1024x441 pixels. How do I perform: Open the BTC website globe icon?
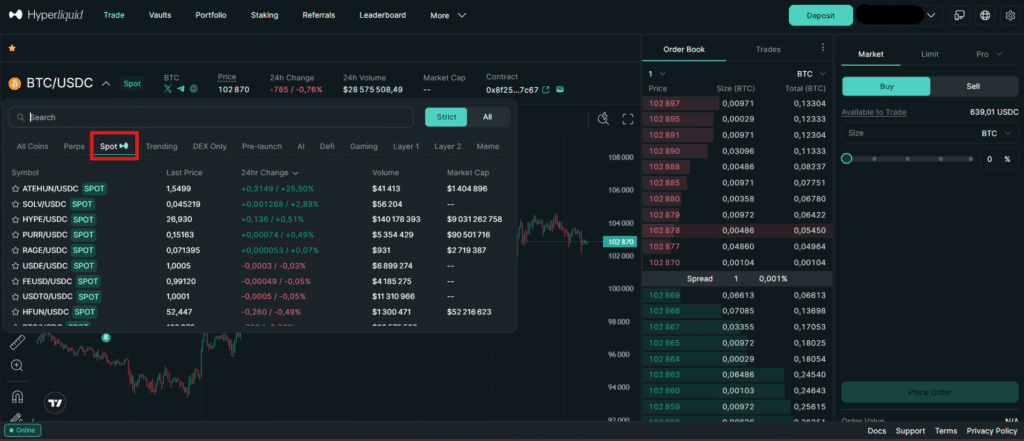(x=194, y=89)
